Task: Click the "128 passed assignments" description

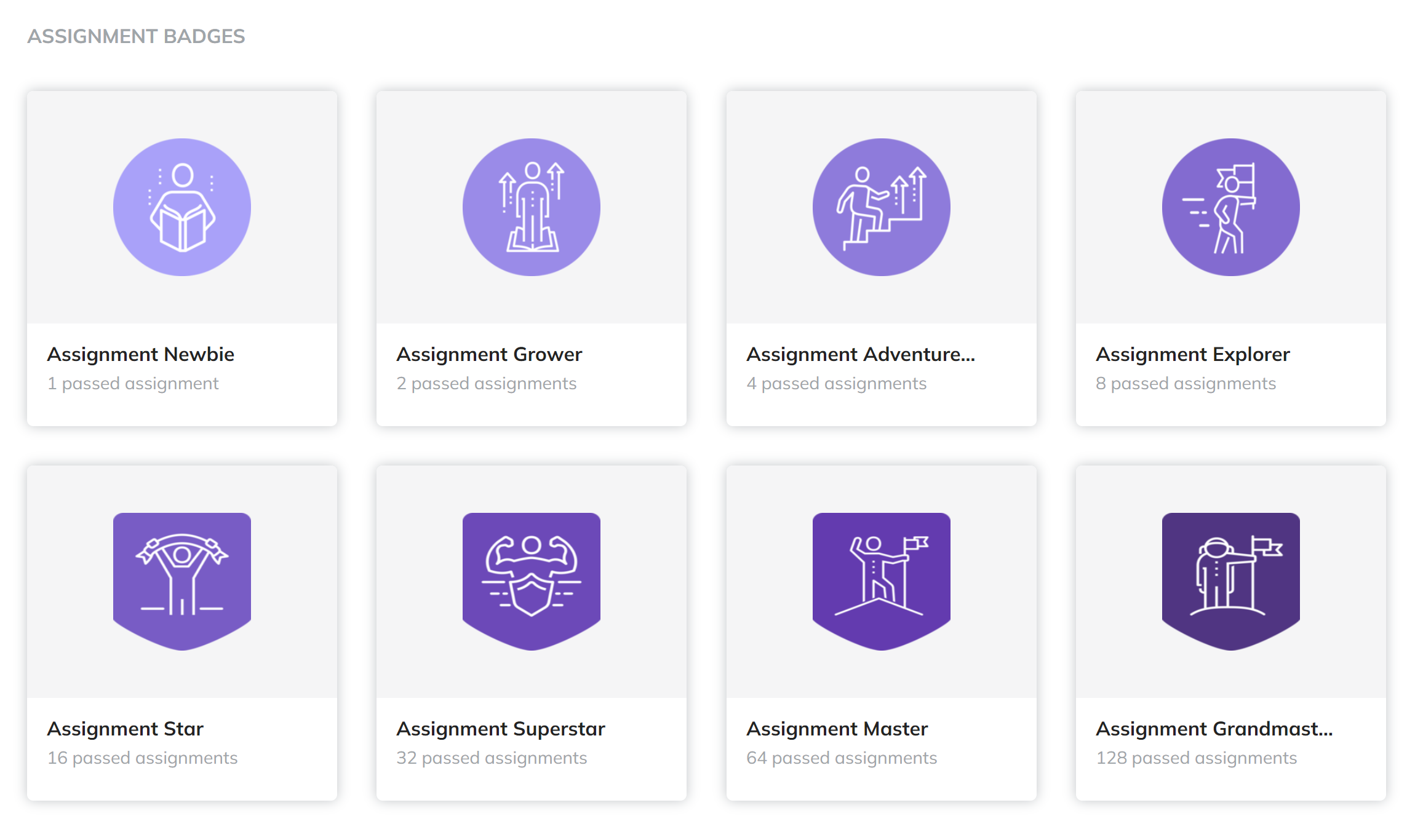Action: coord(1197,758)
